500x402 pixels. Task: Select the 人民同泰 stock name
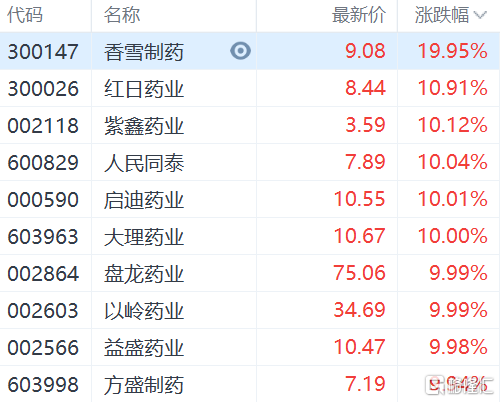[x=144, y=163]
